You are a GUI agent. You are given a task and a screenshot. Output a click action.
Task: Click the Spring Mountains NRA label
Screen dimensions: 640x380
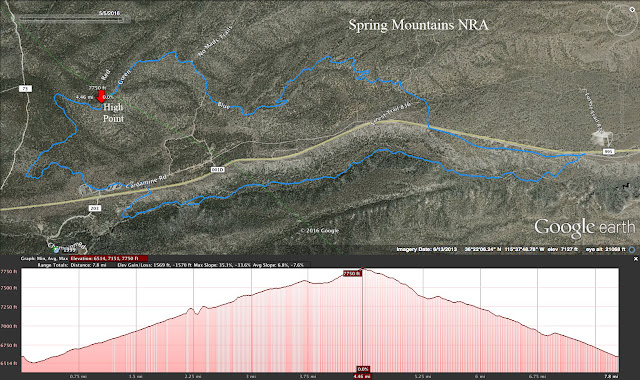418,25
